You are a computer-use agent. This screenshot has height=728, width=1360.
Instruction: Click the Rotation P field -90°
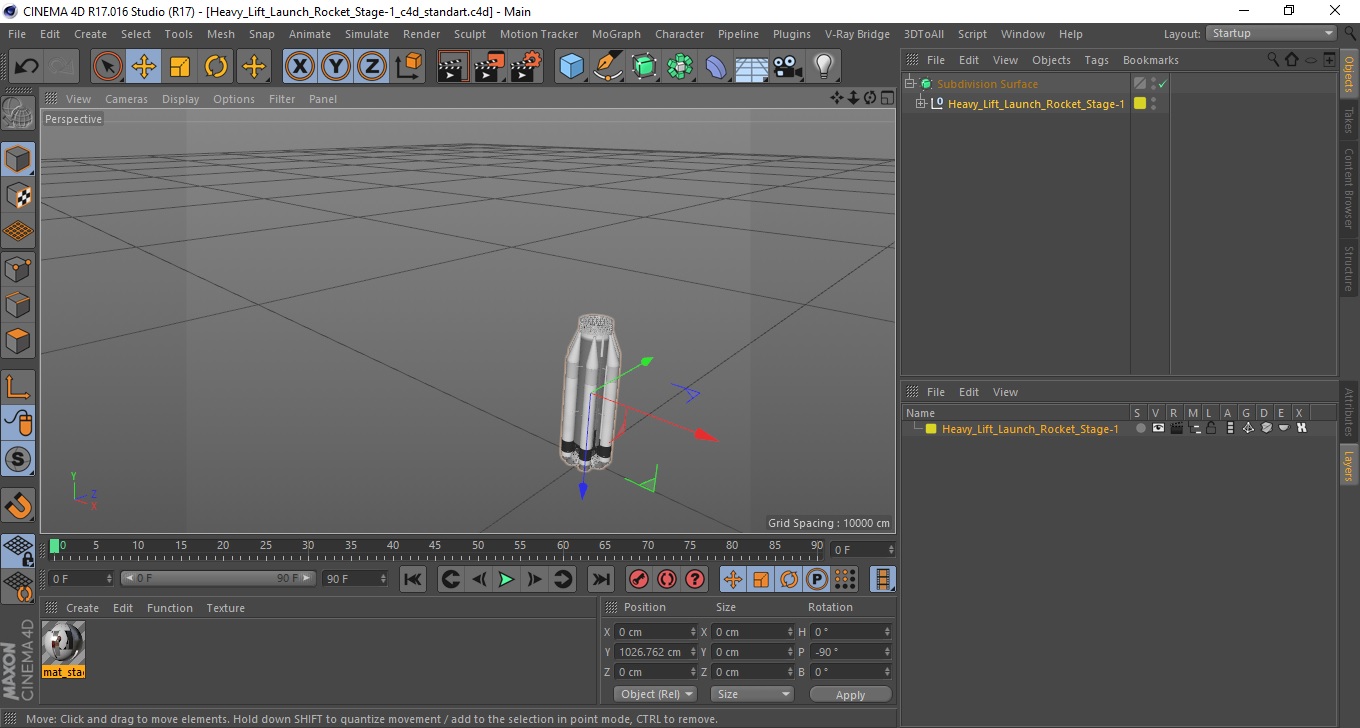[x=851, y=652]
